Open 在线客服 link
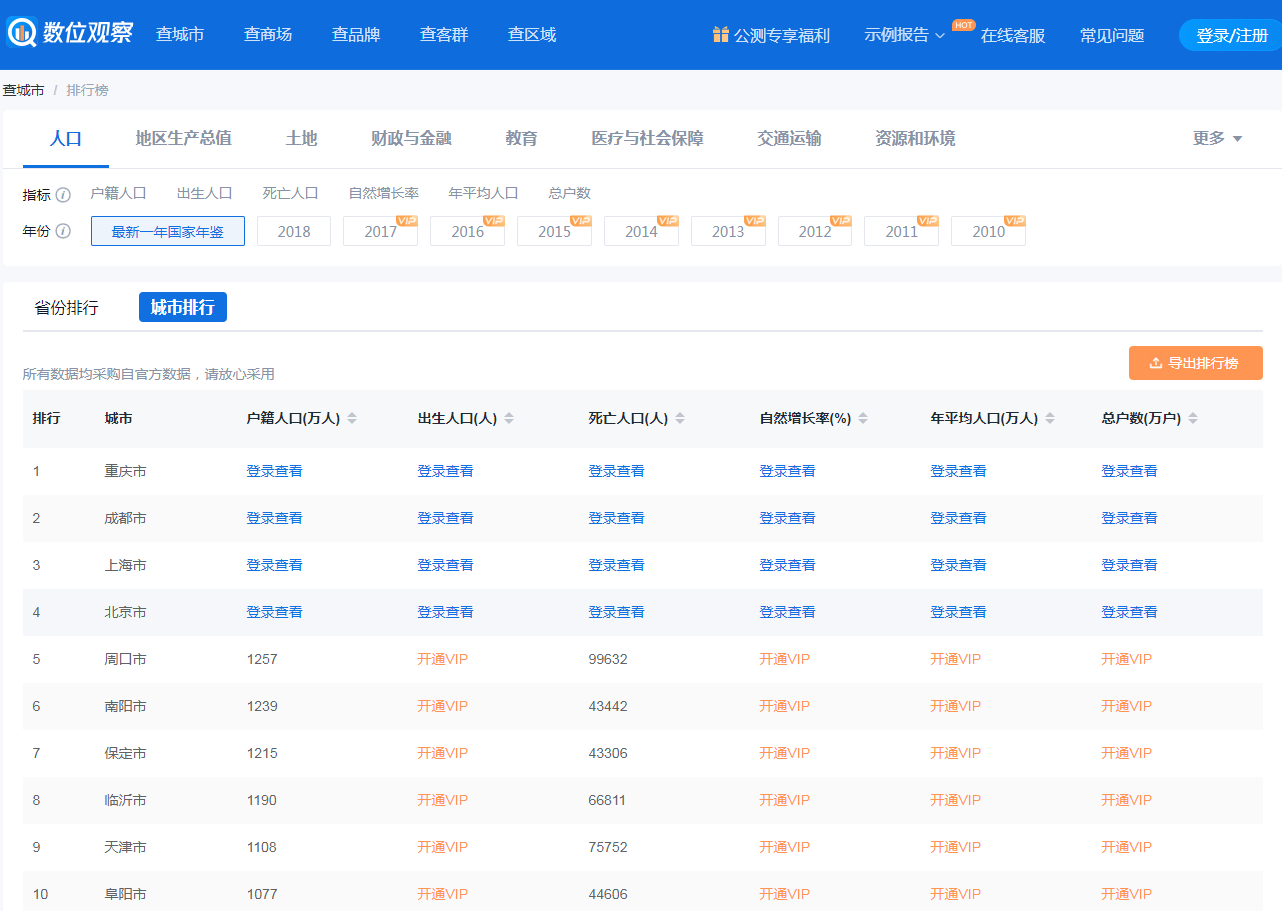This screenshot has height=911, width=1282. coord(1013,35)
